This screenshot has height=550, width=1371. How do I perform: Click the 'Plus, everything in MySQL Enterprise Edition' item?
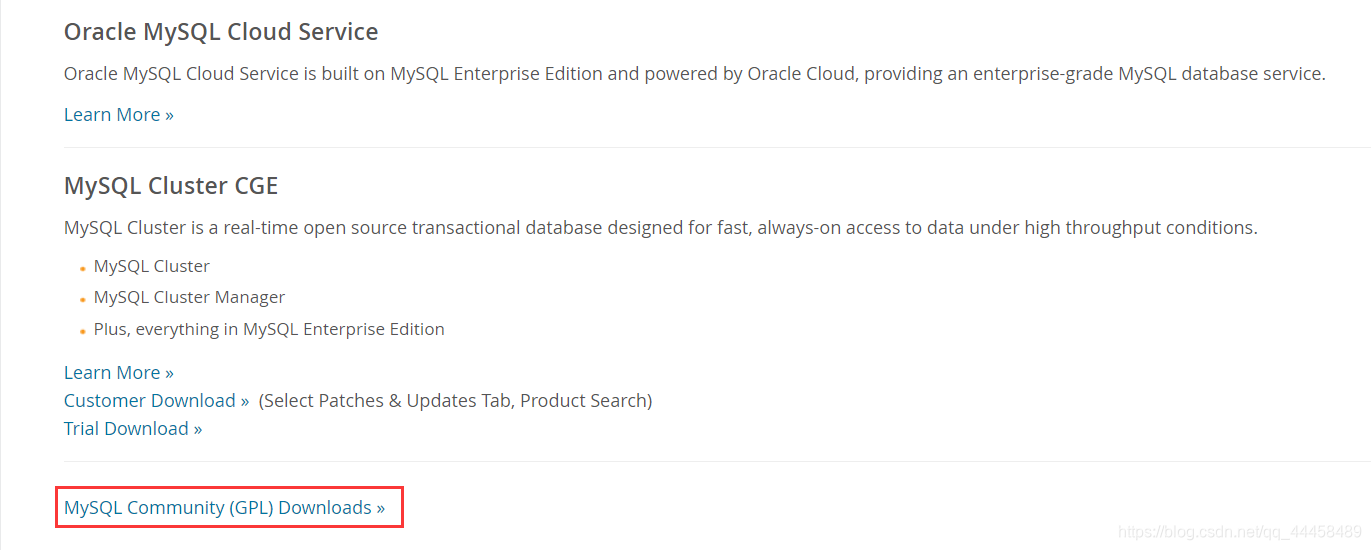[269, 330]
